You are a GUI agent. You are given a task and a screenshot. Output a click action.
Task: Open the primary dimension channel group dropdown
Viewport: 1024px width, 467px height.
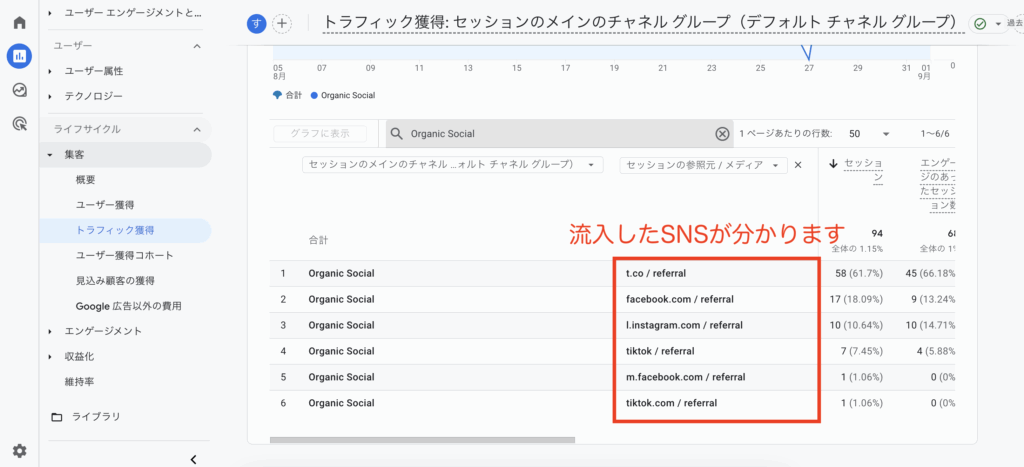click(453, 165)
